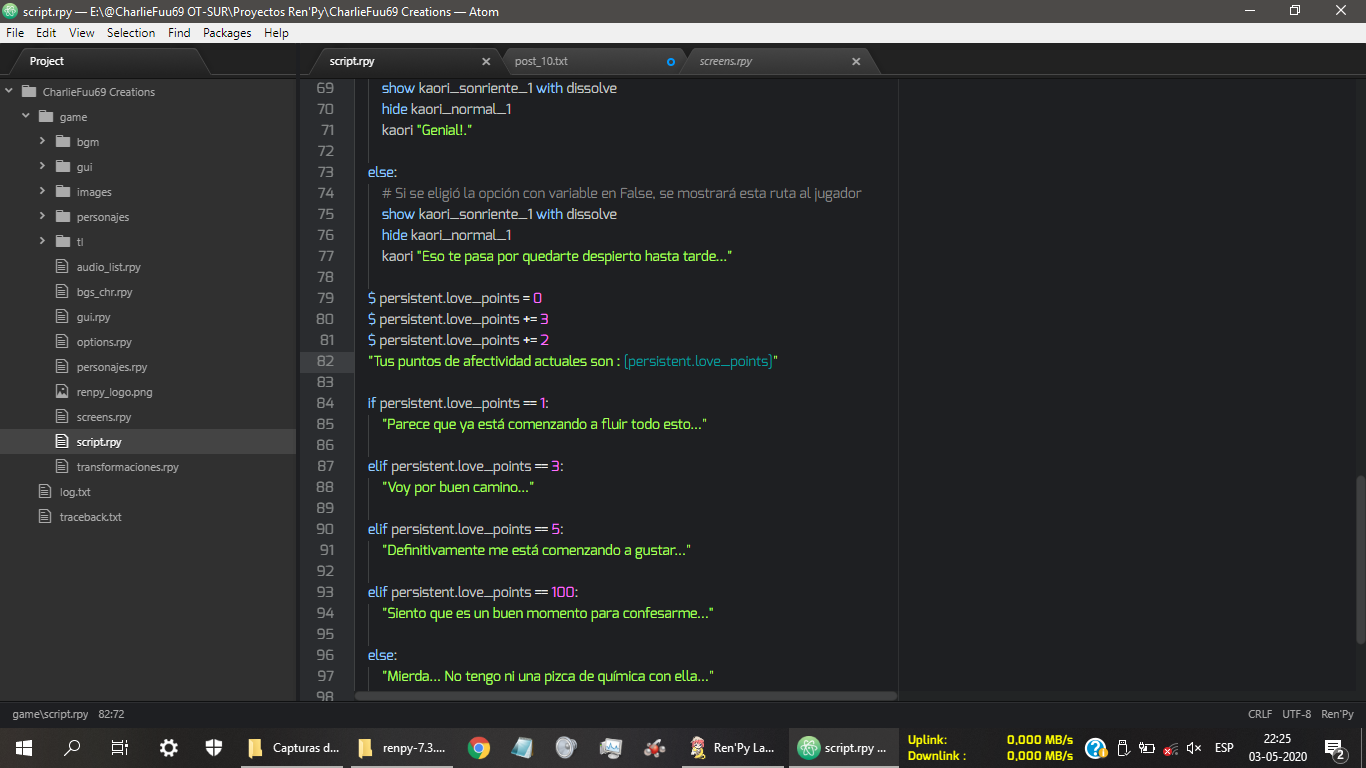Open Ren'Py Launcher from the taskbar
This screenshot has width=1366, height=768.
[732, 747]
